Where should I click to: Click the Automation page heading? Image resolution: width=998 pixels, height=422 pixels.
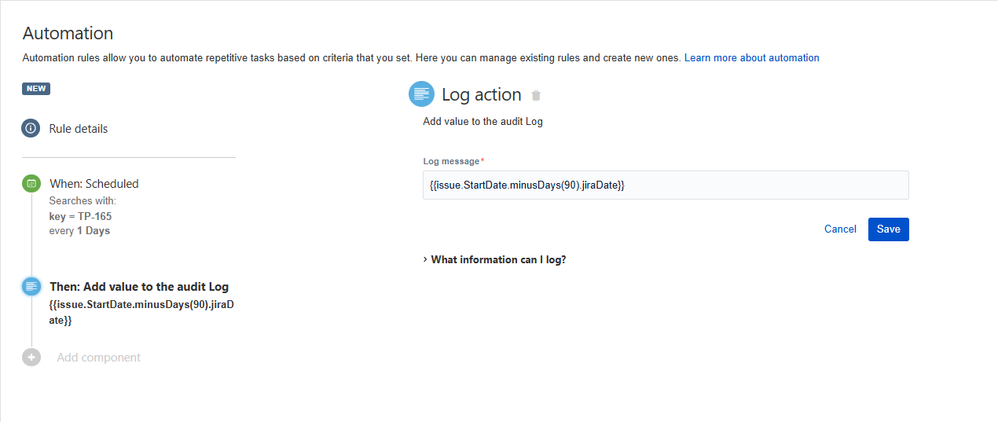[67, 33]
